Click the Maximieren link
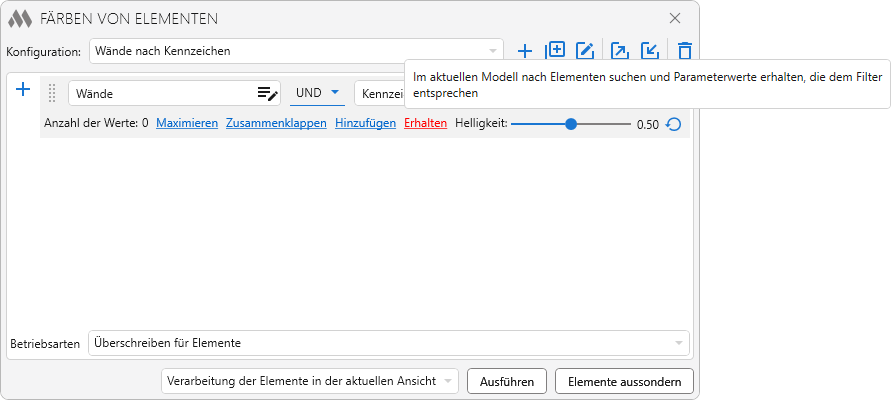This screenshot has height=401, width=892. [x=187, y=124]
